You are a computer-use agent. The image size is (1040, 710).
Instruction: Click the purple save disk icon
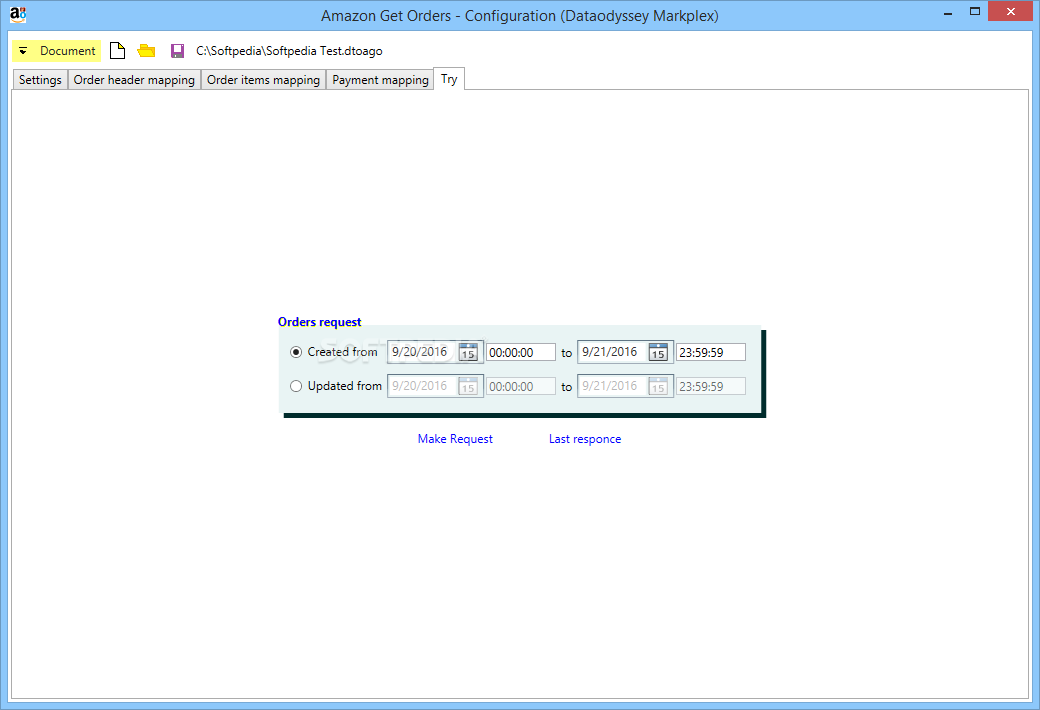coord(177,51)
